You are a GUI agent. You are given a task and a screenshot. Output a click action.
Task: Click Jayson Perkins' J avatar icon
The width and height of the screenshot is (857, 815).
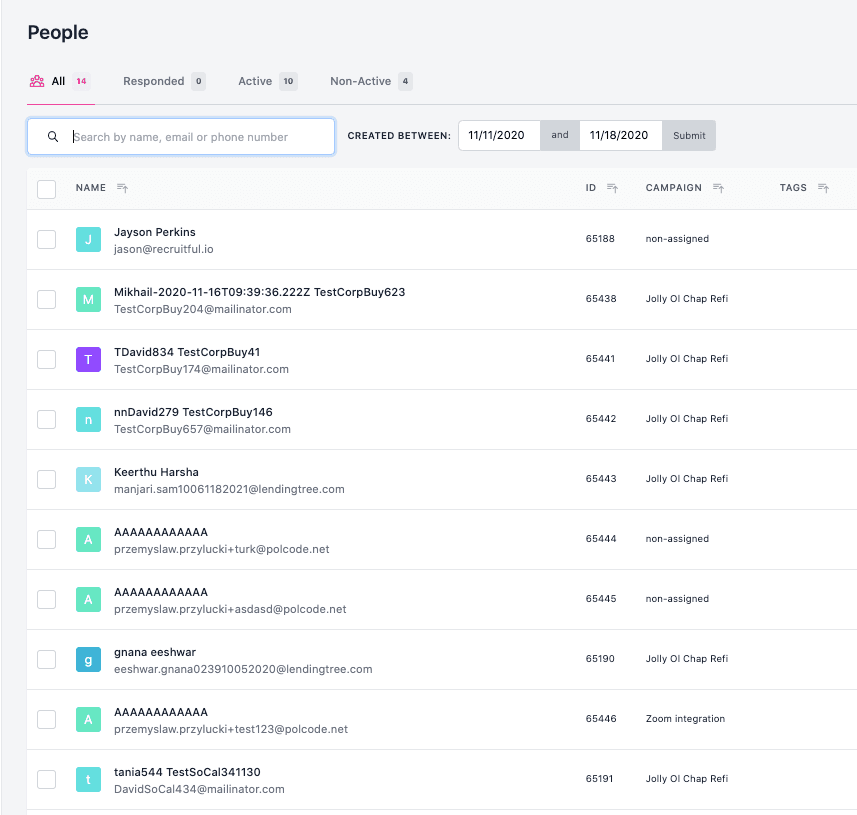(x=88, y=239)
